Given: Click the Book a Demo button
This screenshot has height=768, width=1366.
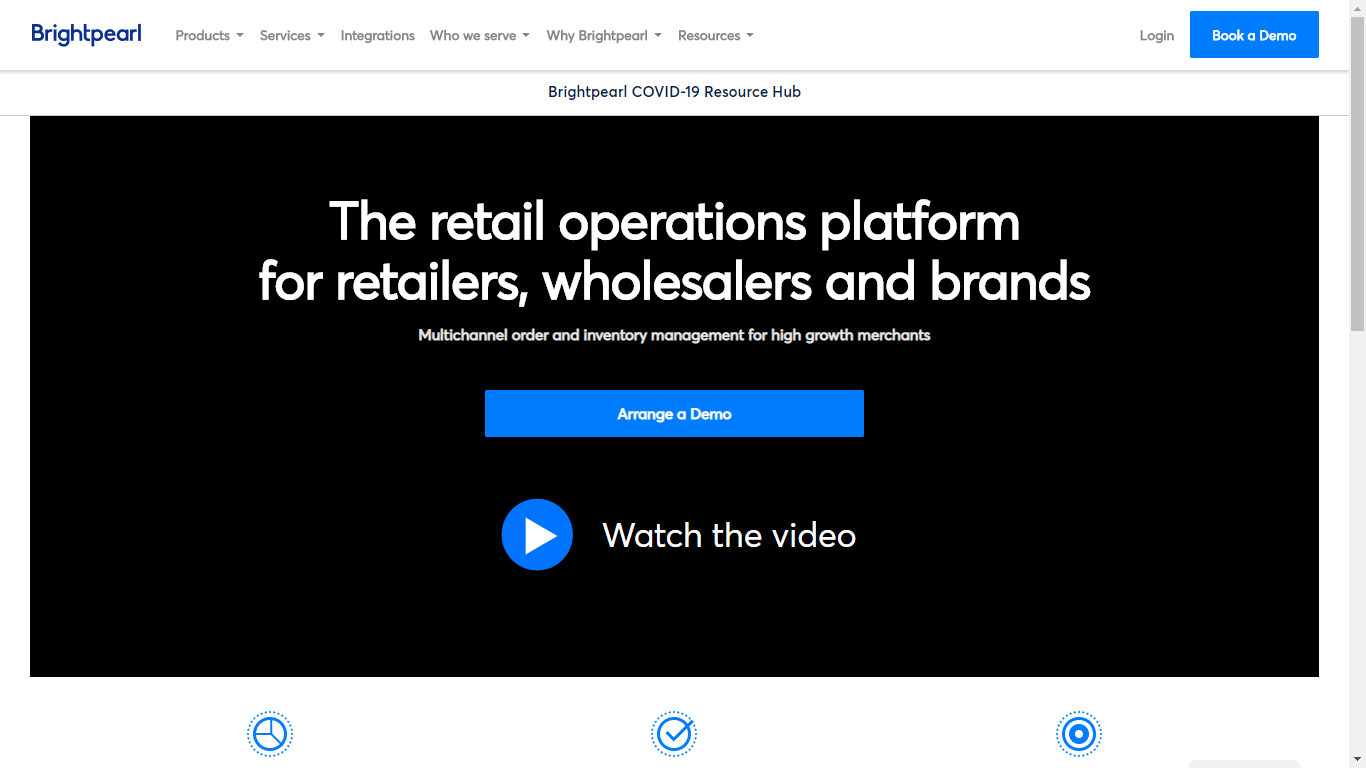Looking at the screenshot, I should pyautogui.click(x=1254, y=35).
